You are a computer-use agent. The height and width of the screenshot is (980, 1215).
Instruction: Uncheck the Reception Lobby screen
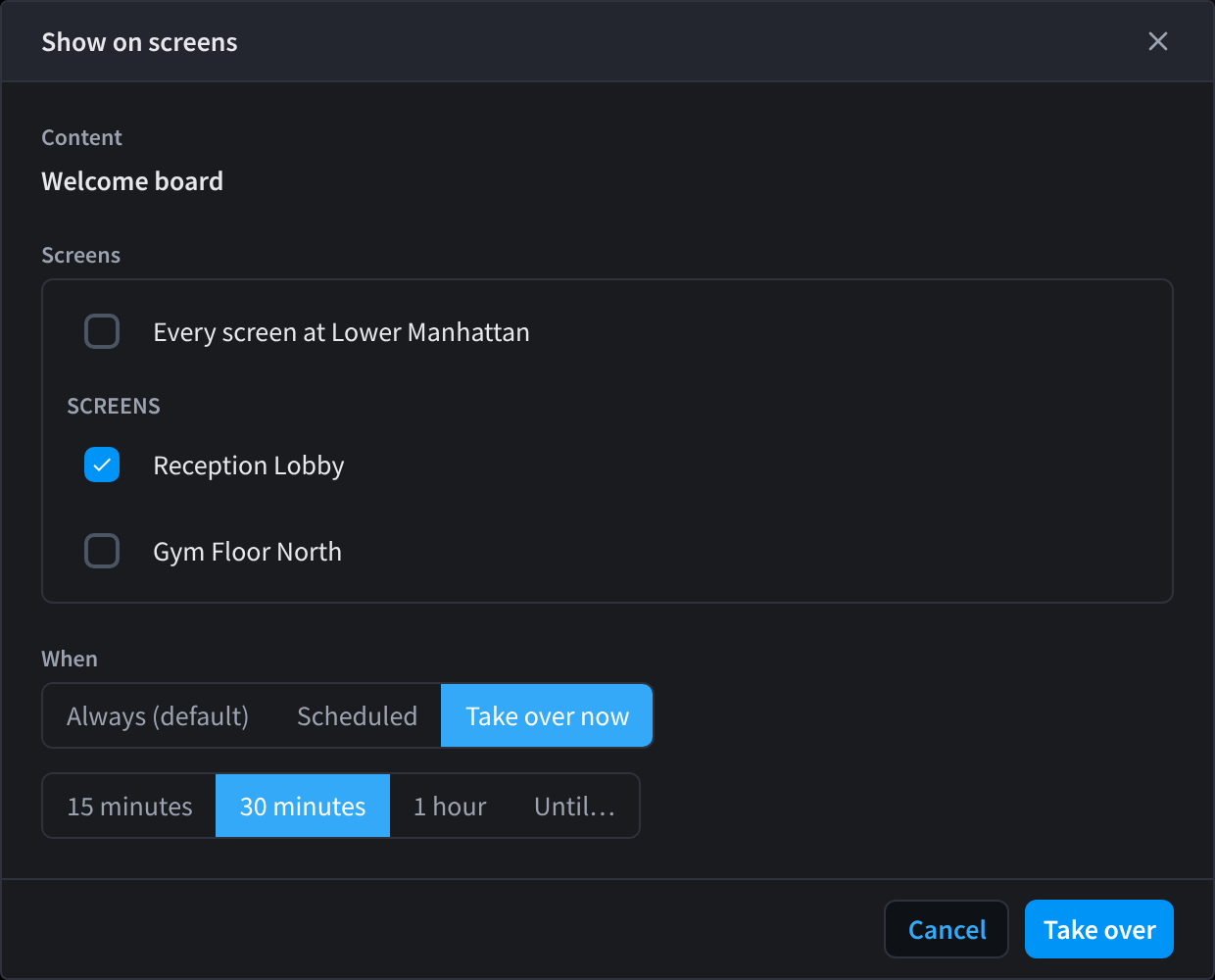pos(102,465)
